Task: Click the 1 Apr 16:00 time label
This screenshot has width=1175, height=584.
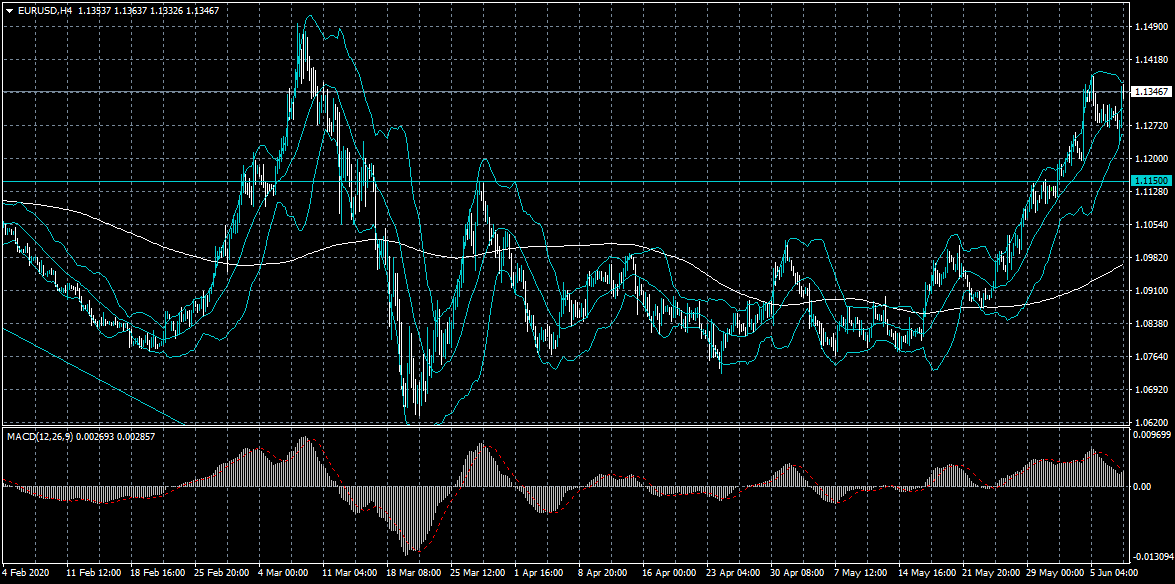Action: [540, 573]
